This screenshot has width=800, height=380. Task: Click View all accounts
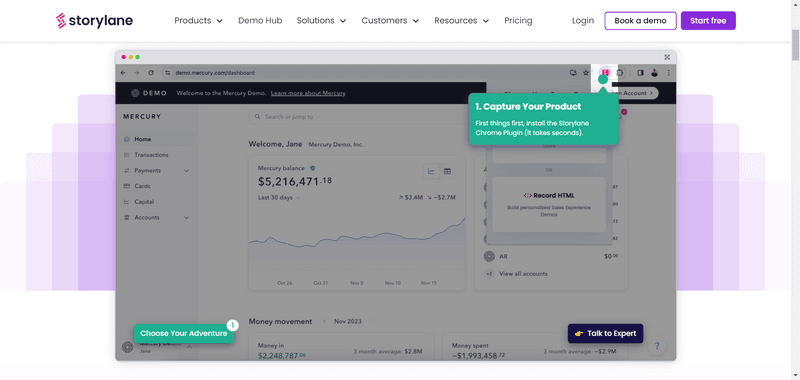(523, 274)
